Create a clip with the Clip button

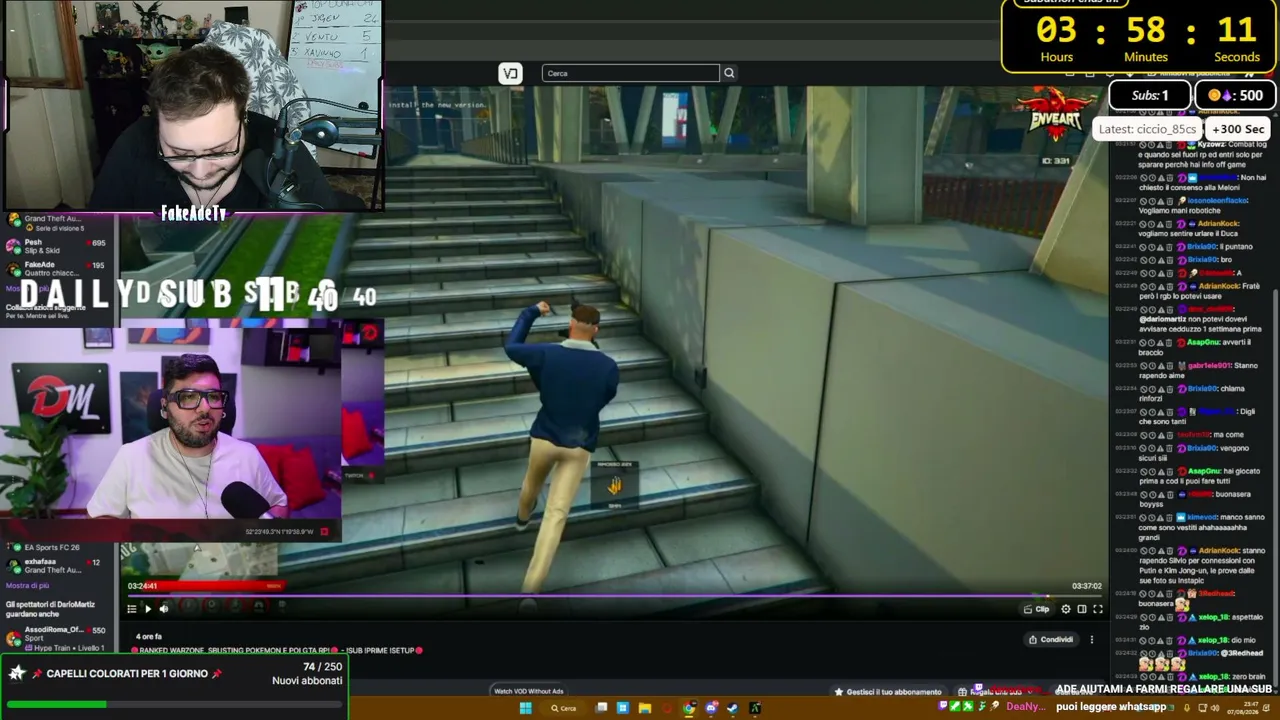pos(1038,609)
